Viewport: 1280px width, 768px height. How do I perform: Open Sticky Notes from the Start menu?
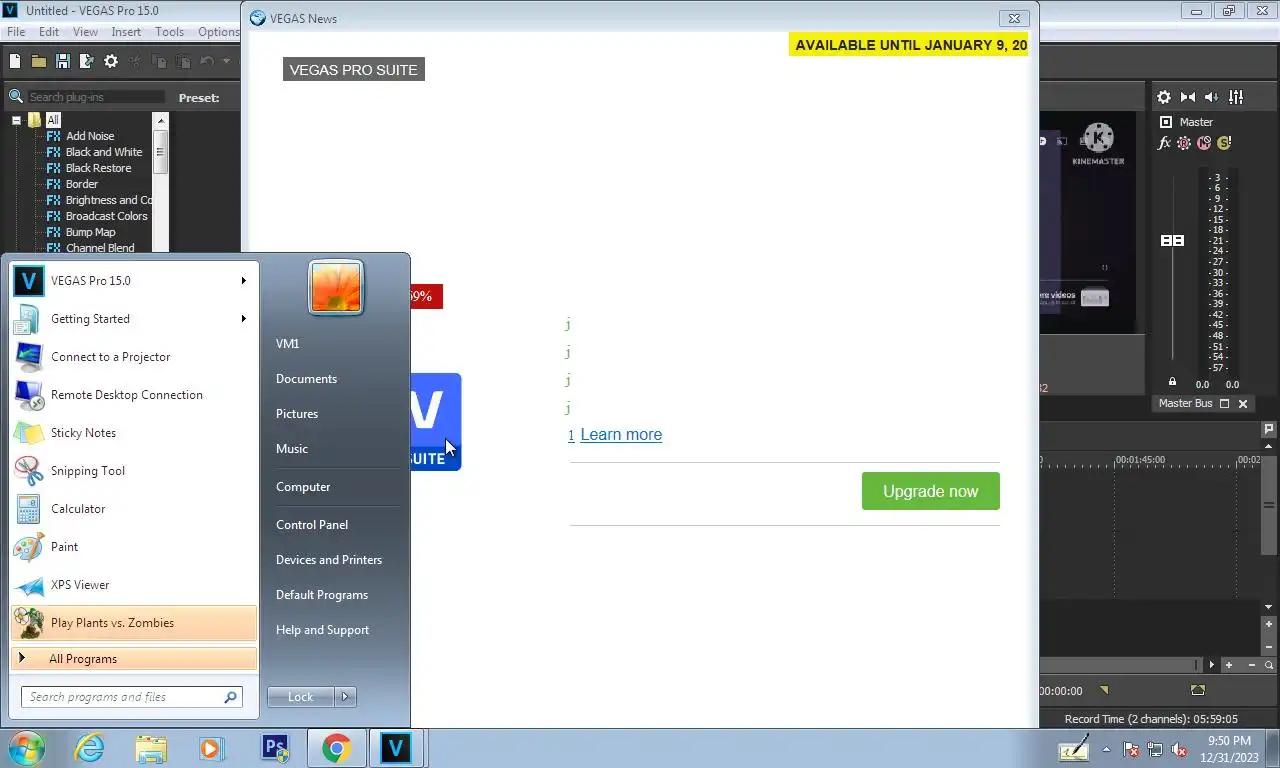pyautogui.click(x=134, y=433)
